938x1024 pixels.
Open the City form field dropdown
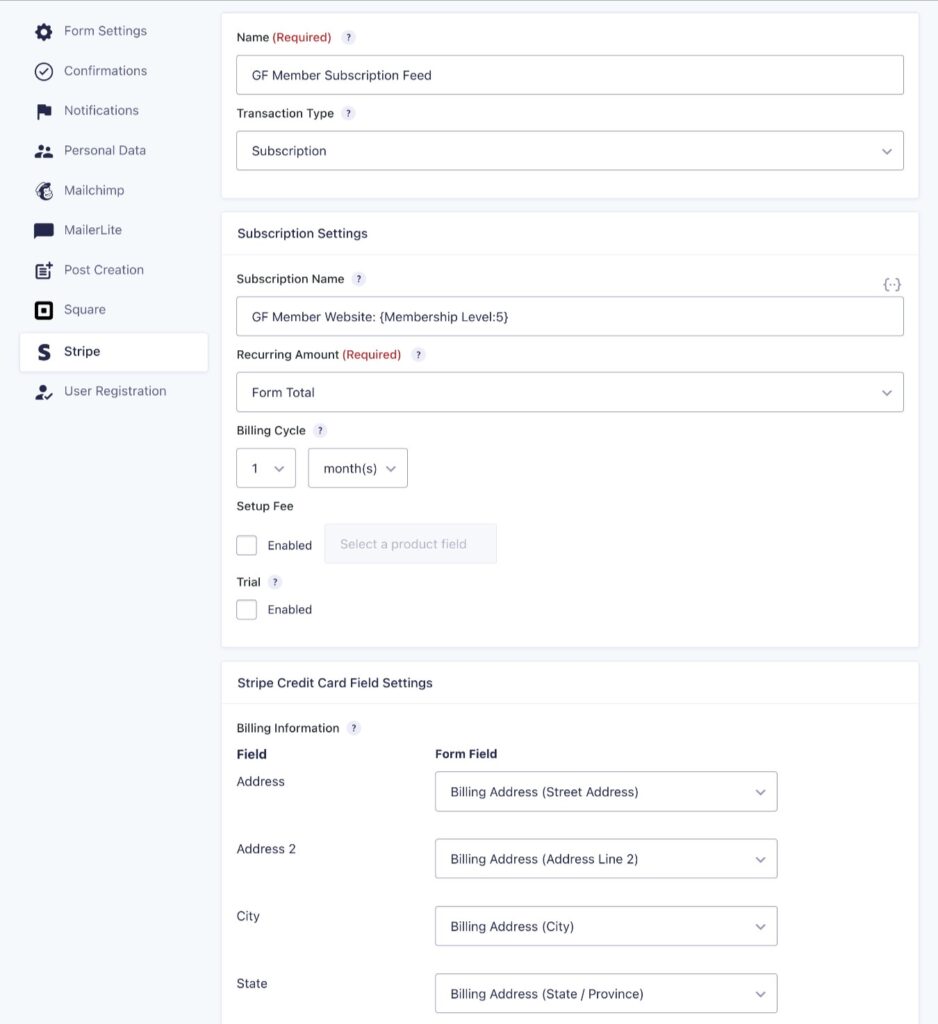pyautogui.click(x=606, y=927)
